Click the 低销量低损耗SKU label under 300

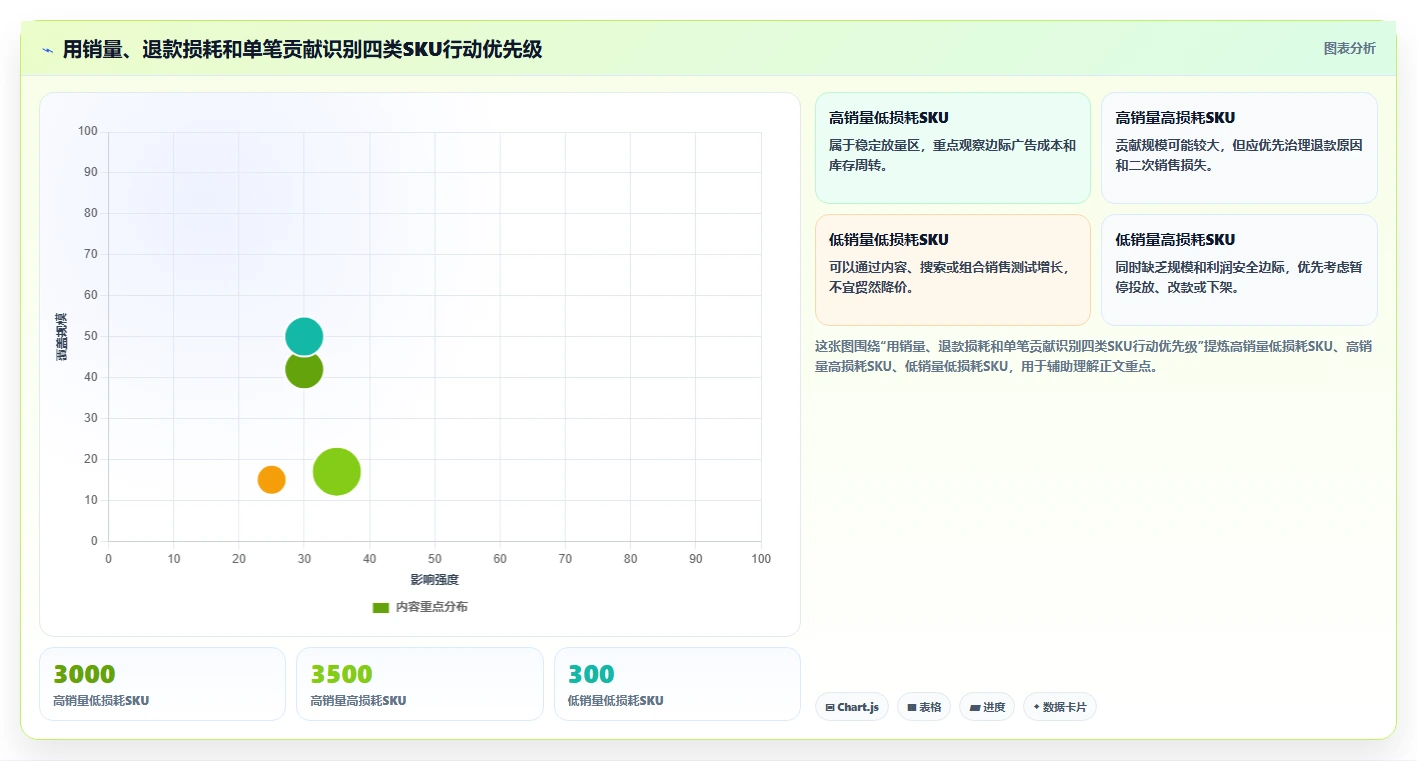click(x=615, y=701)
